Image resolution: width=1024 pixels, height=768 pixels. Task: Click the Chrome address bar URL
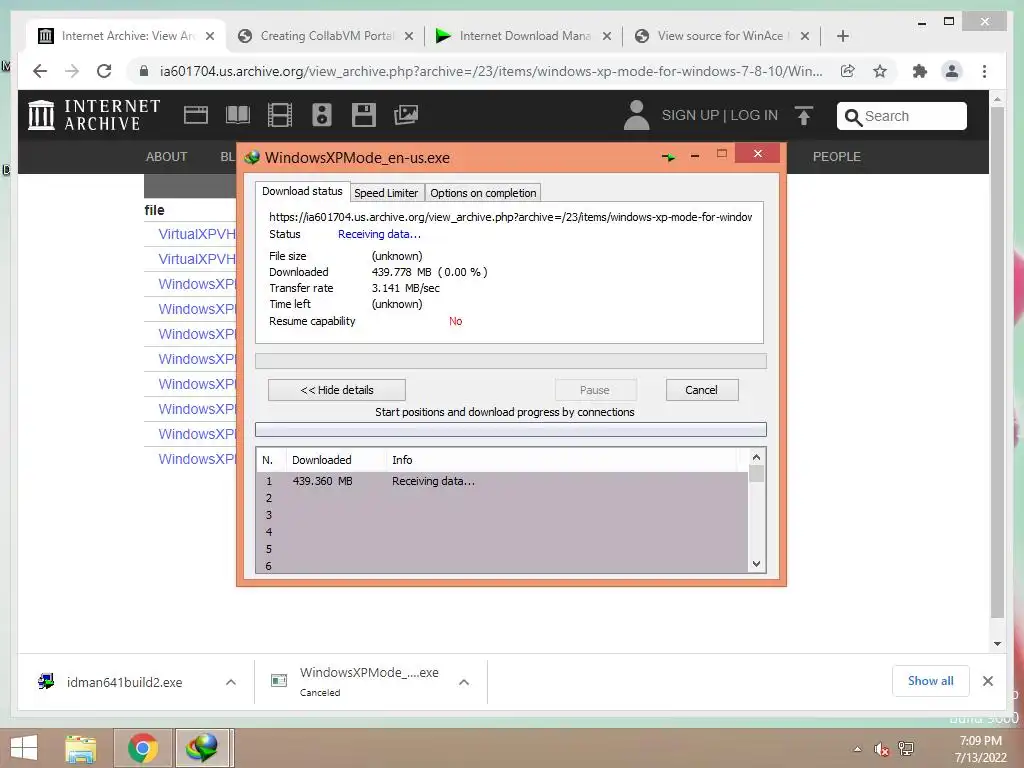point(490,71)
